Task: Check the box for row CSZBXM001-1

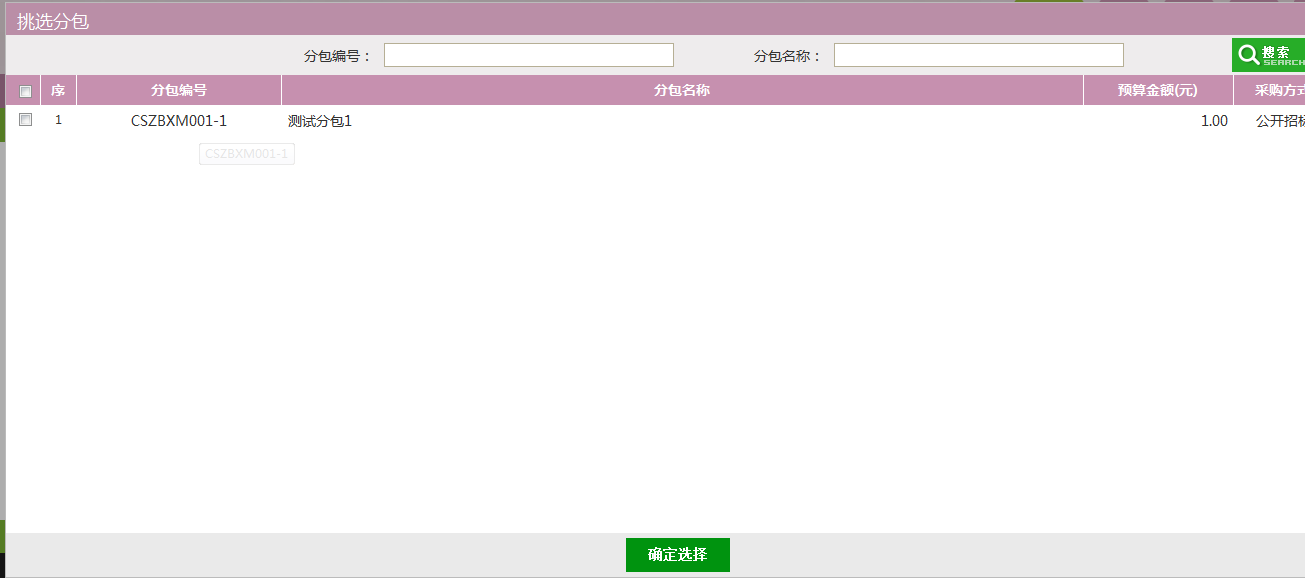Action: coord(26,120)
